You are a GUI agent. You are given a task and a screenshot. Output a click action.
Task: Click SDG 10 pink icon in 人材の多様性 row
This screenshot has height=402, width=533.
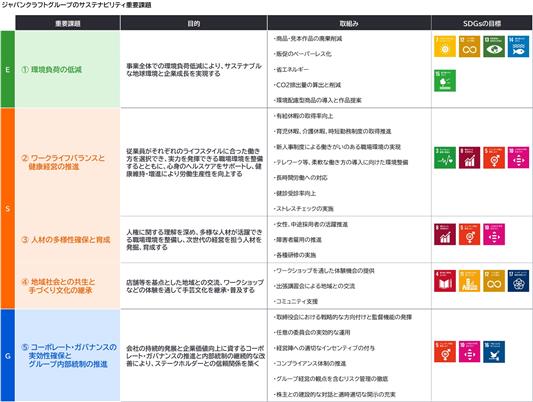click(x=494, y=234)
